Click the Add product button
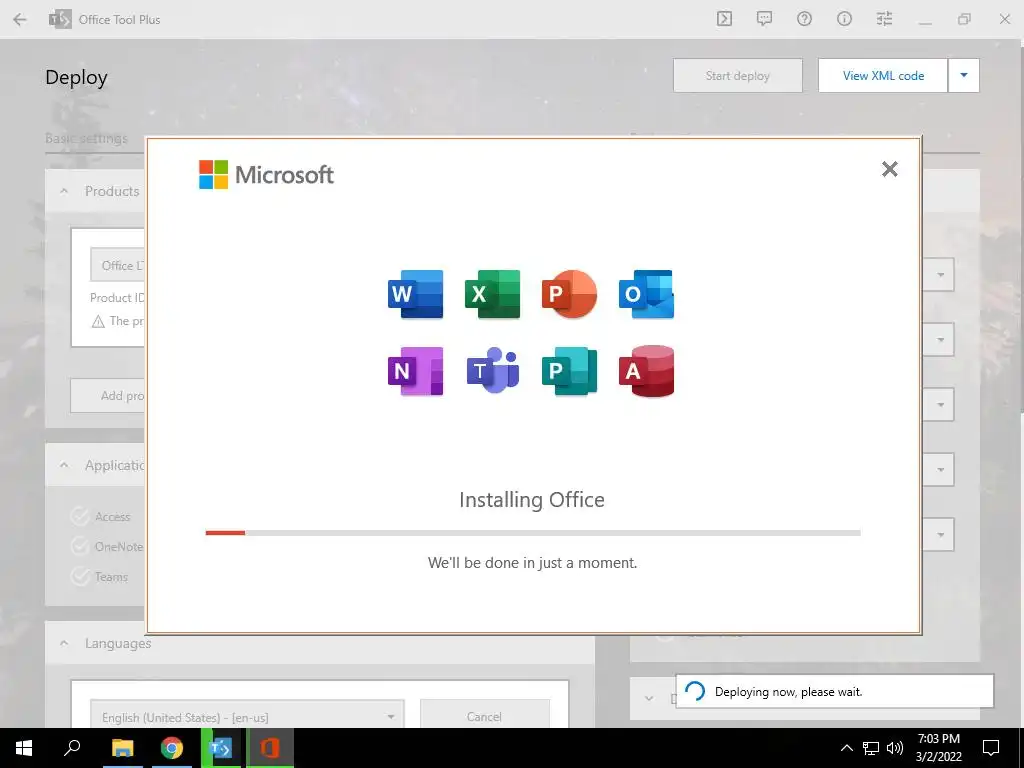This screenshot has width=1024, height=768. [108, 396]
